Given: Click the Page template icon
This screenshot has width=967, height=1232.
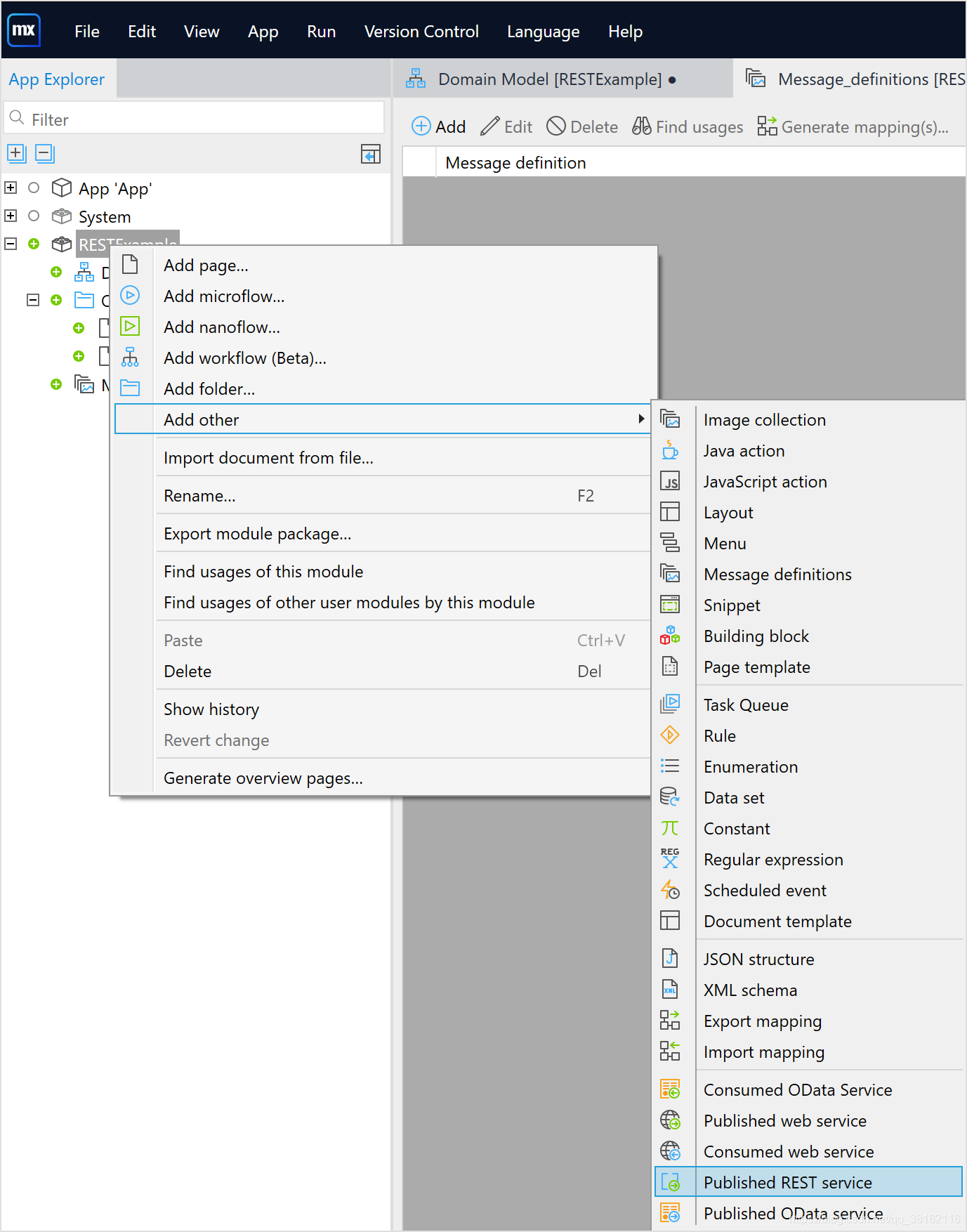Looking at the screenshot, I should tap(670, 667).
